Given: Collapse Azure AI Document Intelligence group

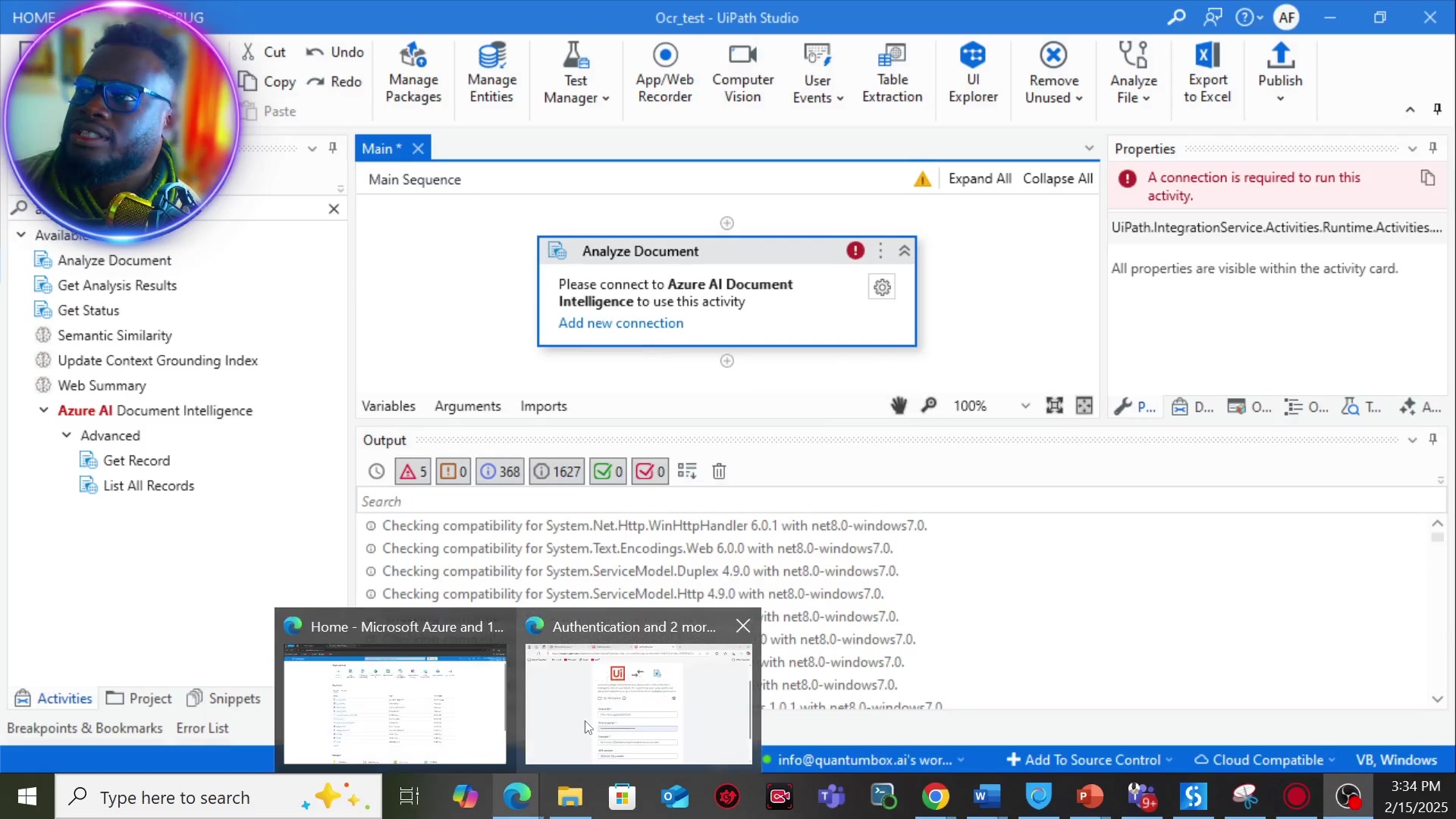Looking at the screenshot, I should 44,410.
